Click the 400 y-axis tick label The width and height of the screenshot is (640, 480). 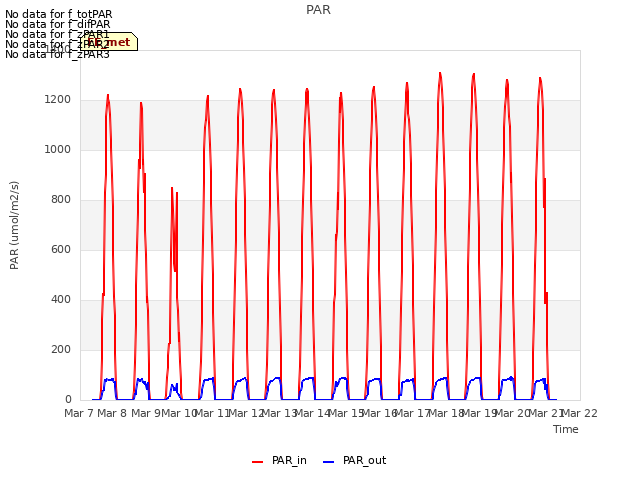coord(61,300)
